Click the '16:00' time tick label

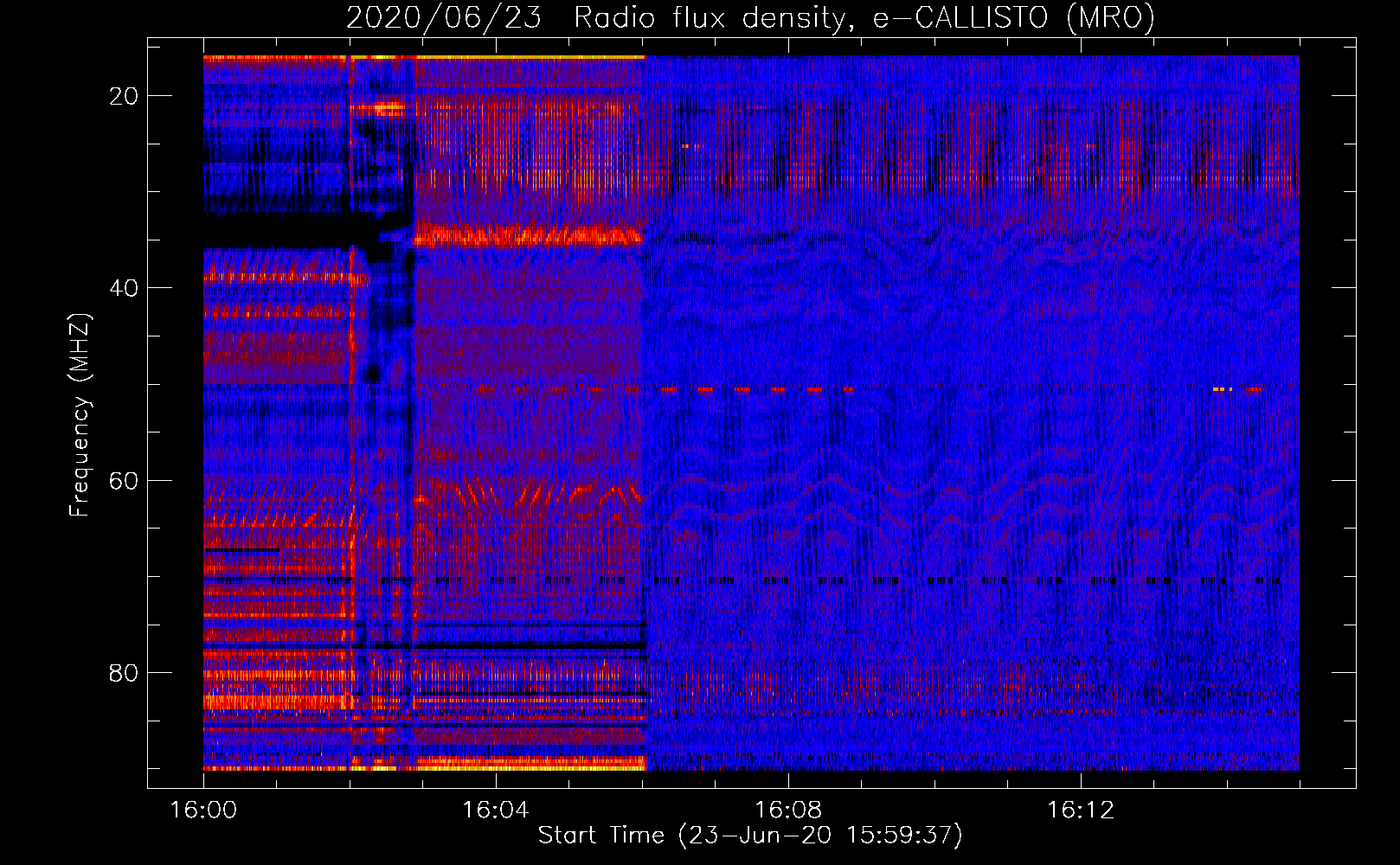pos(204,810)
